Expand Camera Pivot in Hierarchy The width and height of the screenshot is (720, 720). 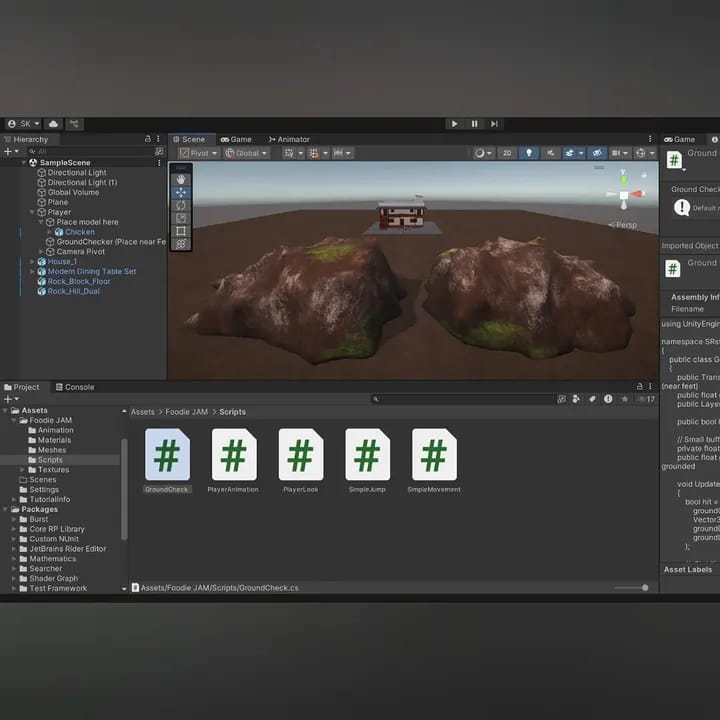pos(41,252)
